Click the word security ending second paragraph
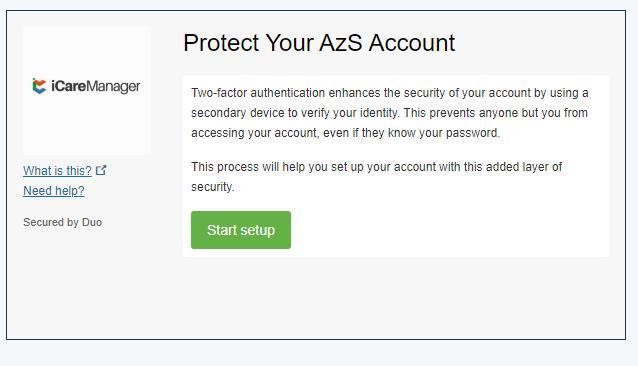The height and width of the screenshot is (366, 638). tap(212, 187)
